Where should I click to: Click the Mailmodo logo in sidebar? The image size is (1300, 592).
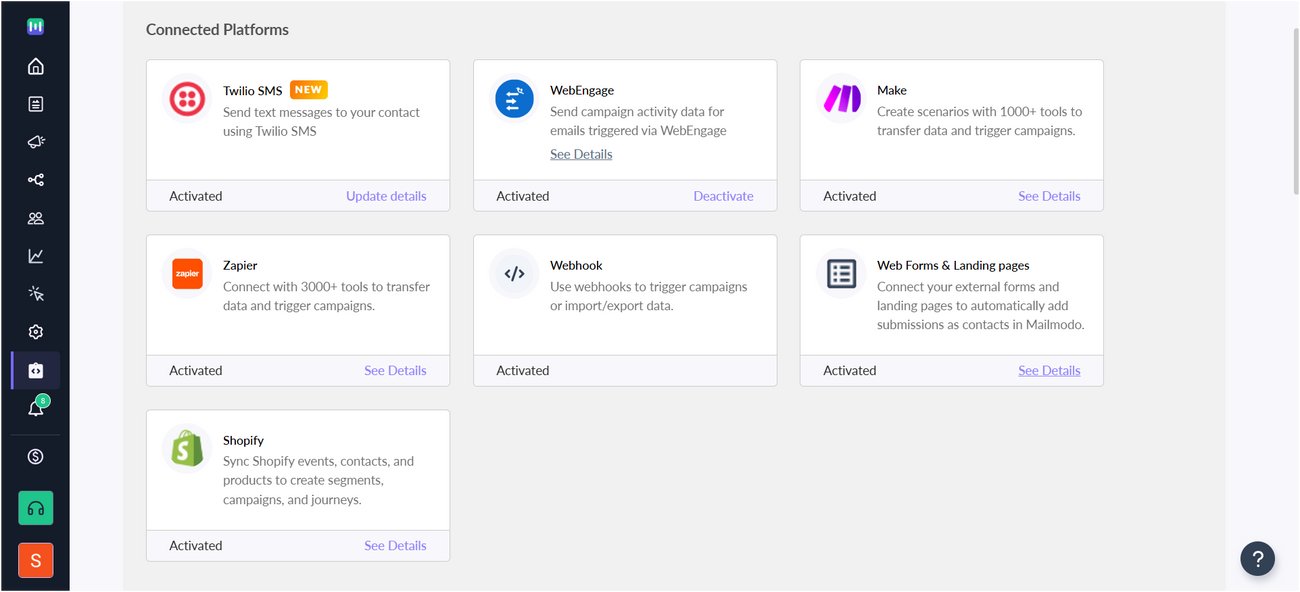point(35,27)
